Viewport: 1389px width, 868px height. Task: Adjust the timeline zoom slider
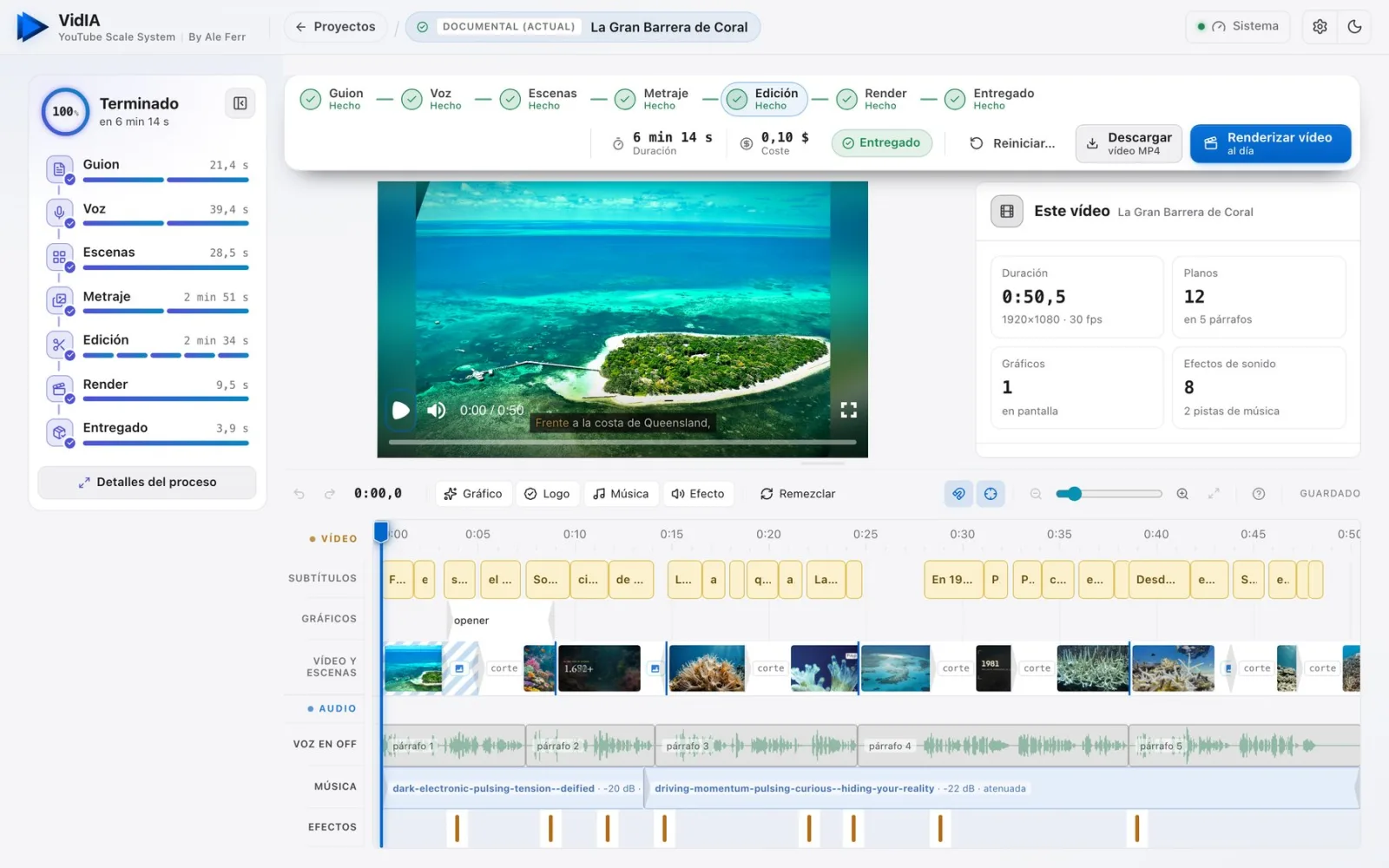(1109, 494)
